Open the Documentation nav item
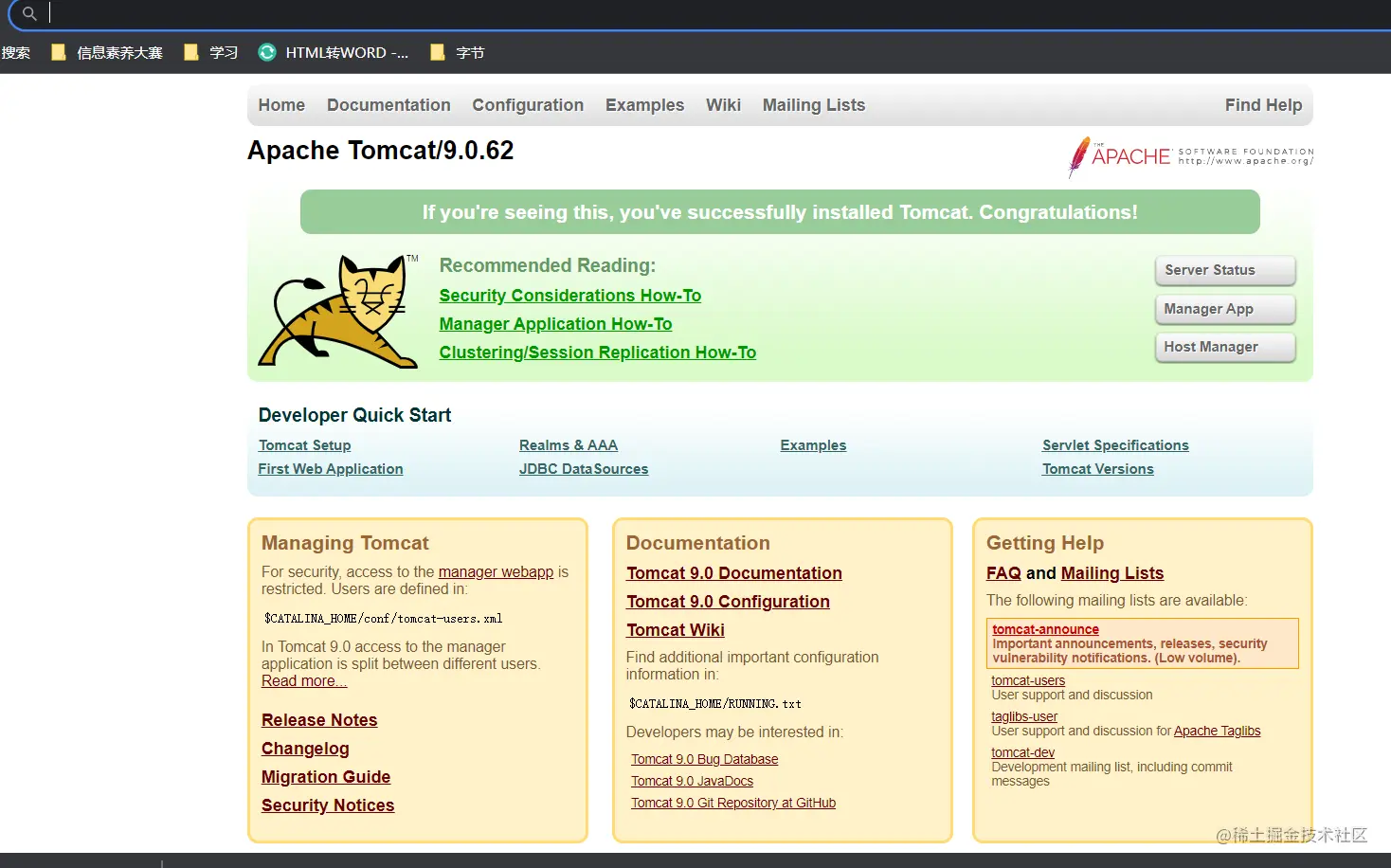The width and height of the screenshot is (1391, 868). [388, 105]
